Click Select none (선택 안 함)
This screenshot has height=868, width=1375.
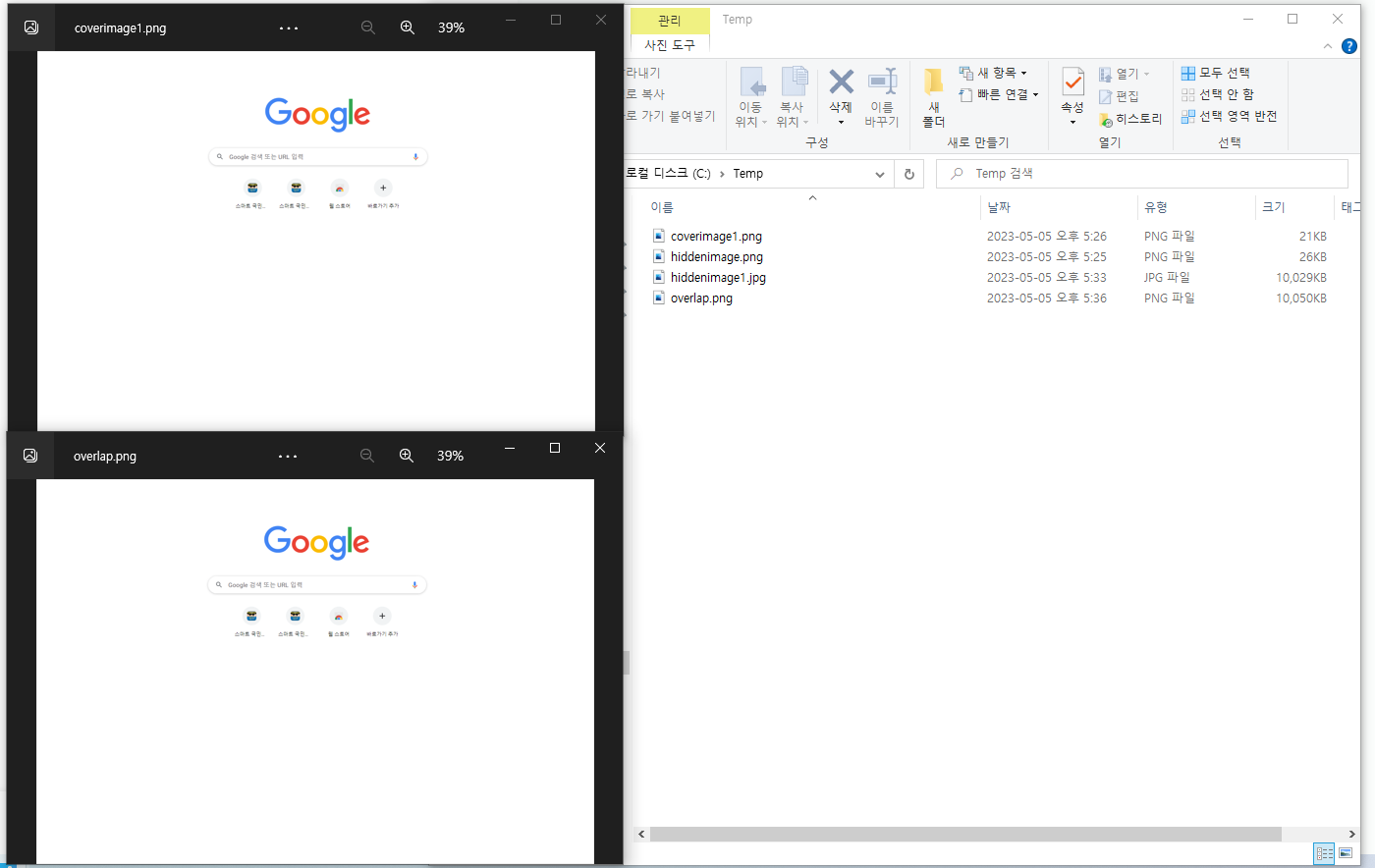1217,94
